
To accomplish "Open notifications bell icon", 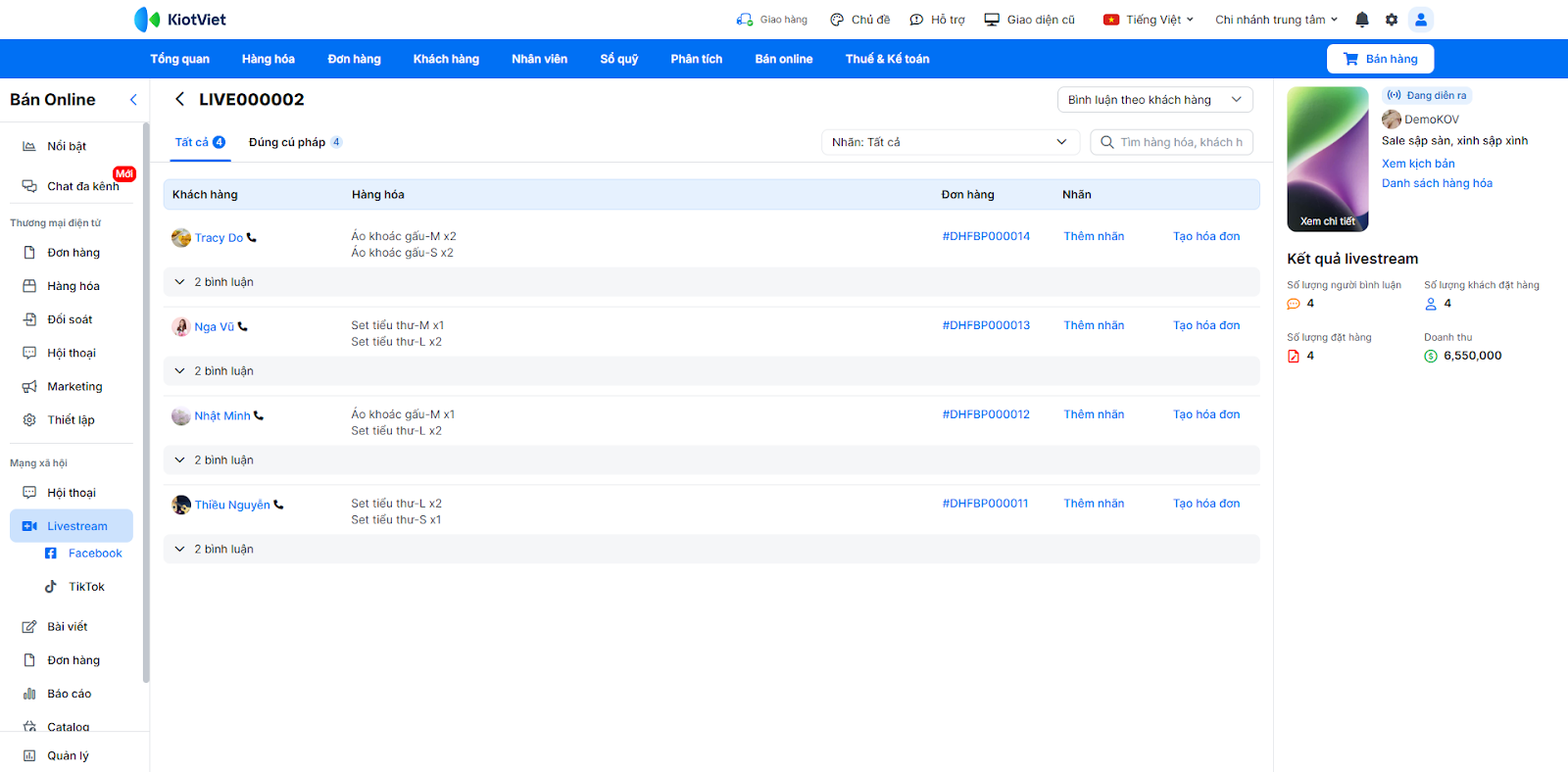I will (1362, 20).
